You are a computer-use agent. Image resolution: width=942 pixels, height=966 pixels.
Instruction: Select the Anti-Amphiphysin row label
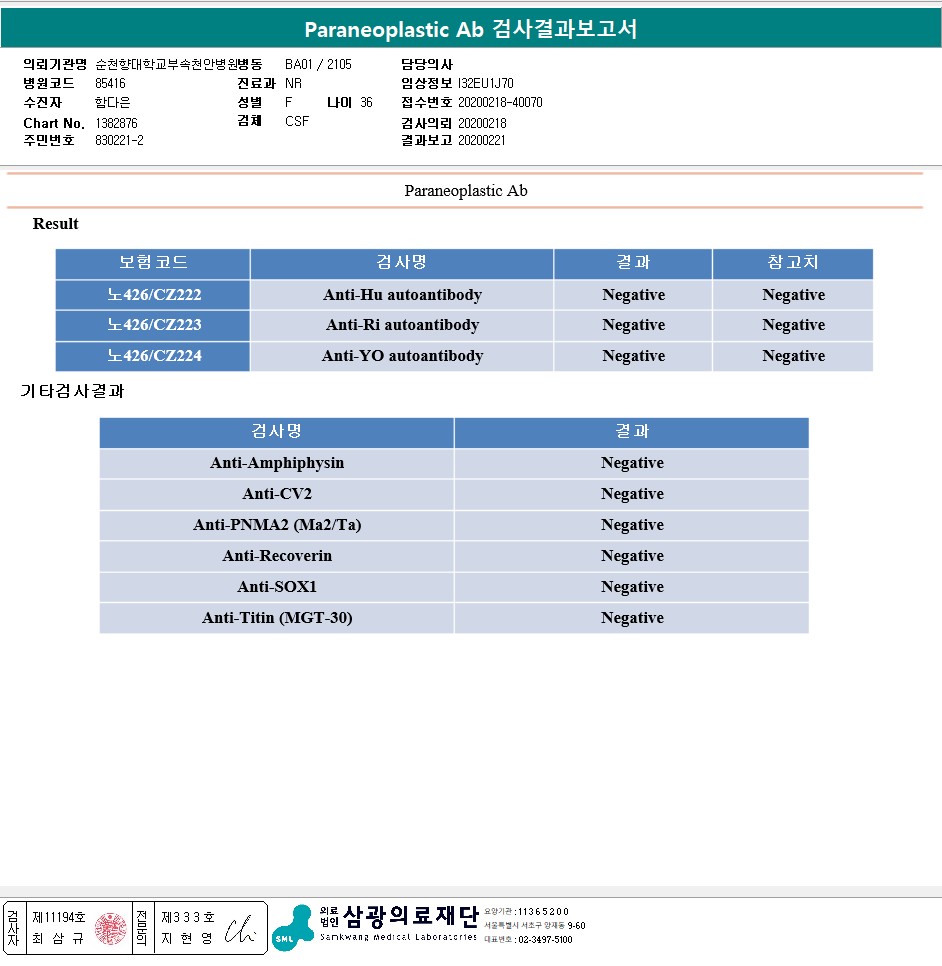tap(277, 463)
